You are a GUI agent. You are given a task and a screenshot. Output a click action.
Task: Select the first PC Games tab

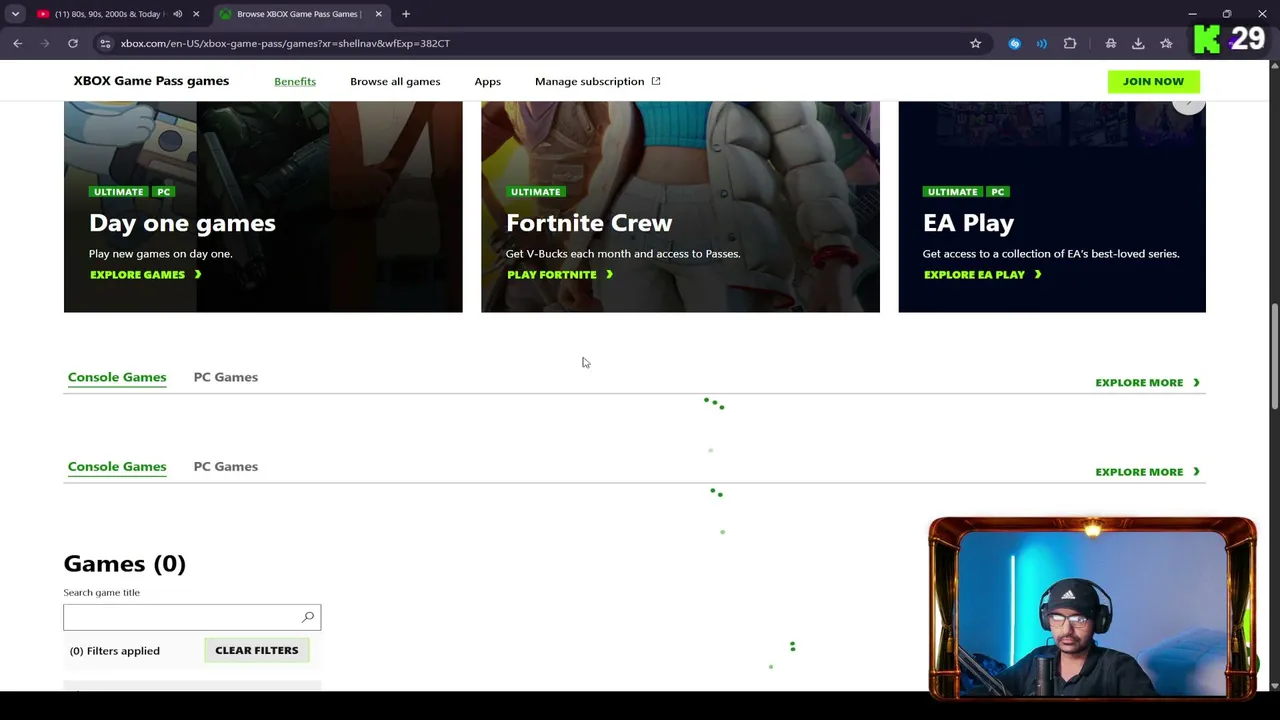click(226, 377)
